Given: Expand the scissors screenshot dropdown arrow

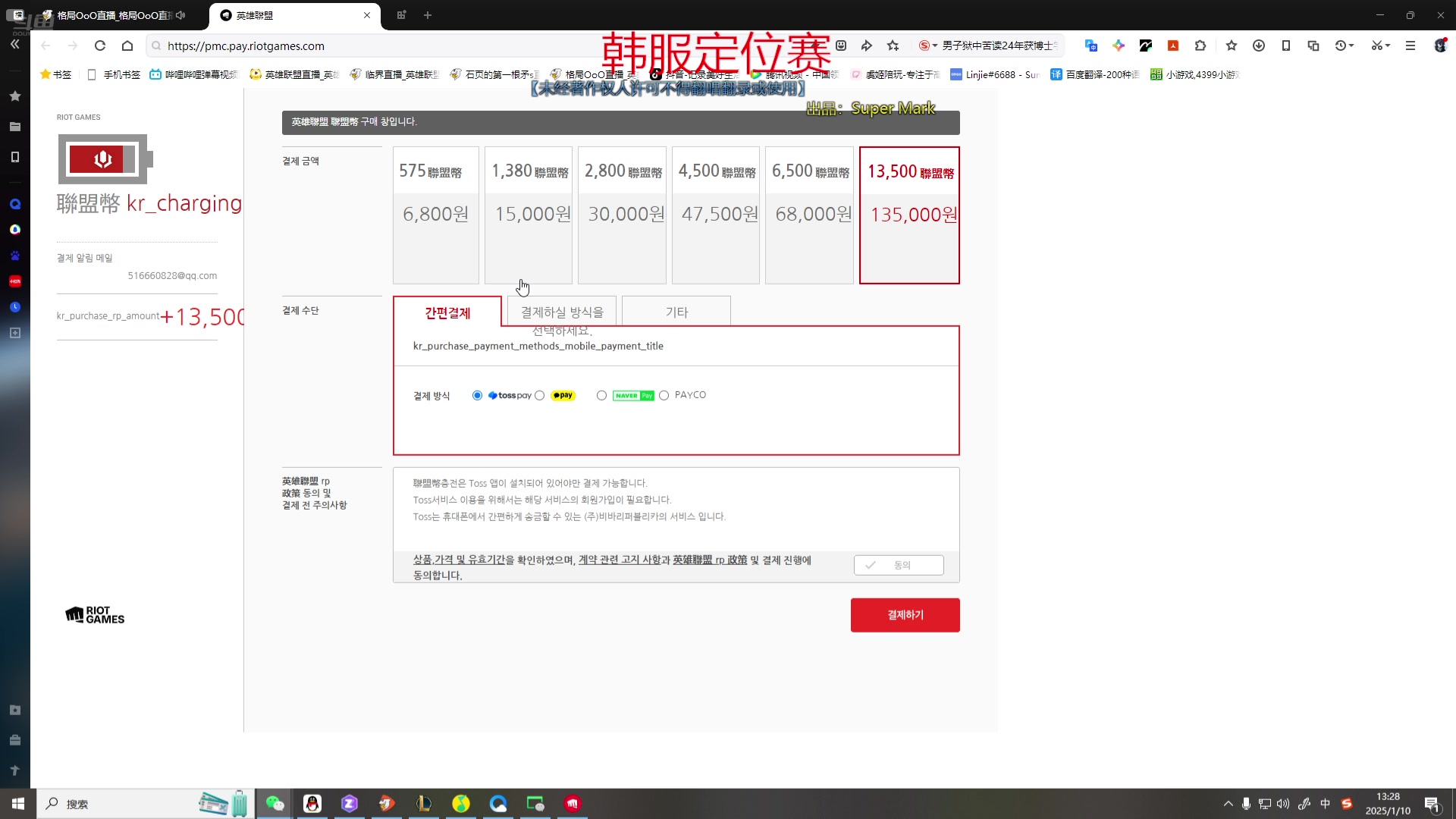Looking at the screenshot, I should point(1388,45).
